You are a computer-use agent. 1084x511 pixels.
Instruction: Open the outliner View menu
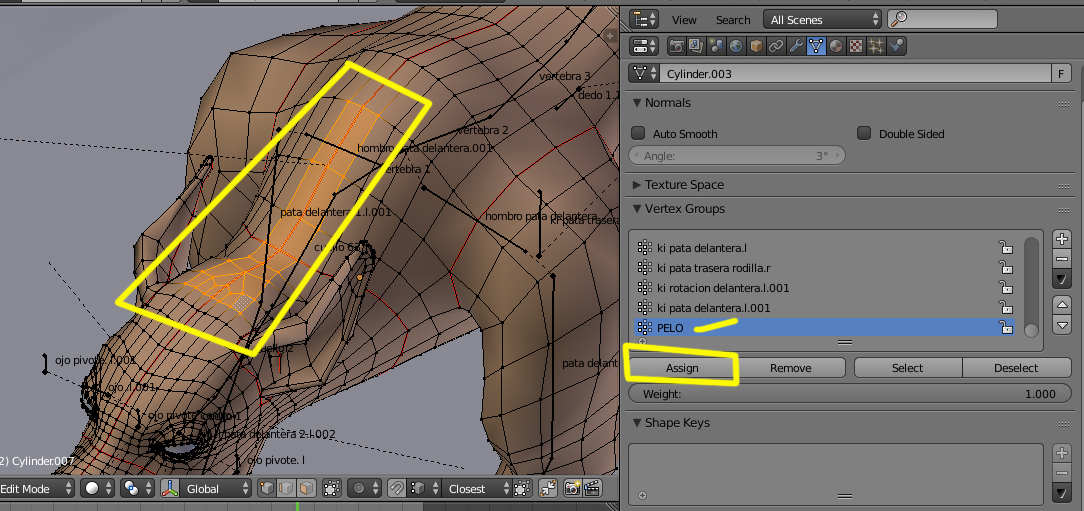point(684,20)
